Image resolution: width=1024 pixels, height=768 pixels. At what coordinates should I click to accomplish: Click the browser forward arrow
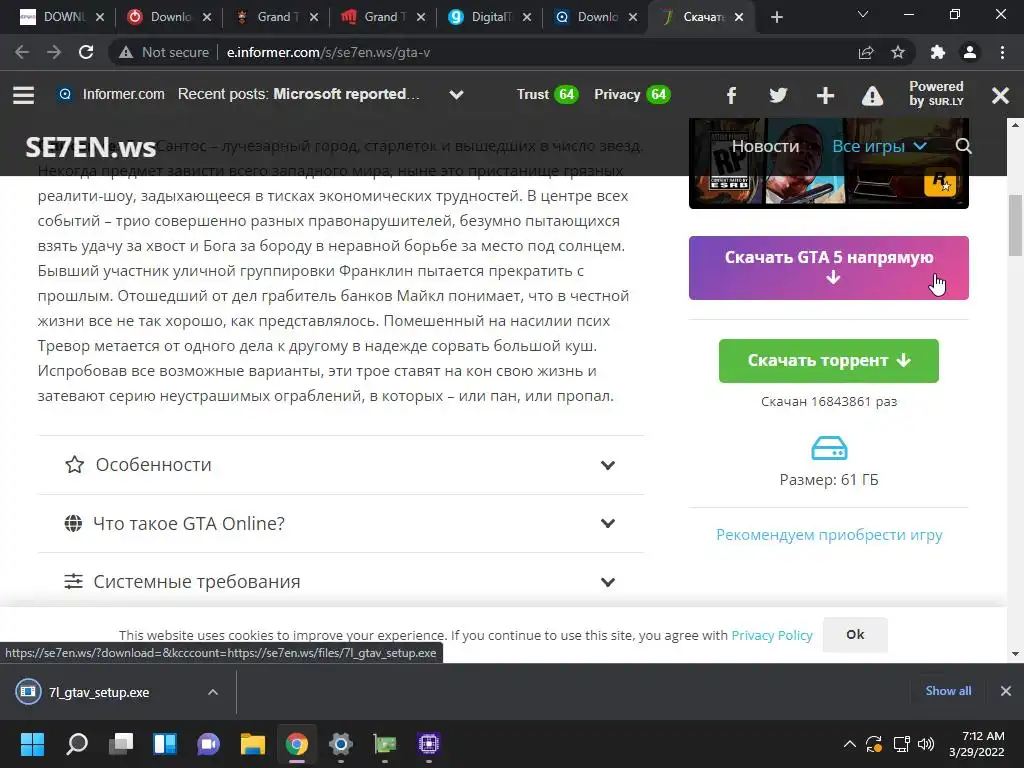point(54,52)
